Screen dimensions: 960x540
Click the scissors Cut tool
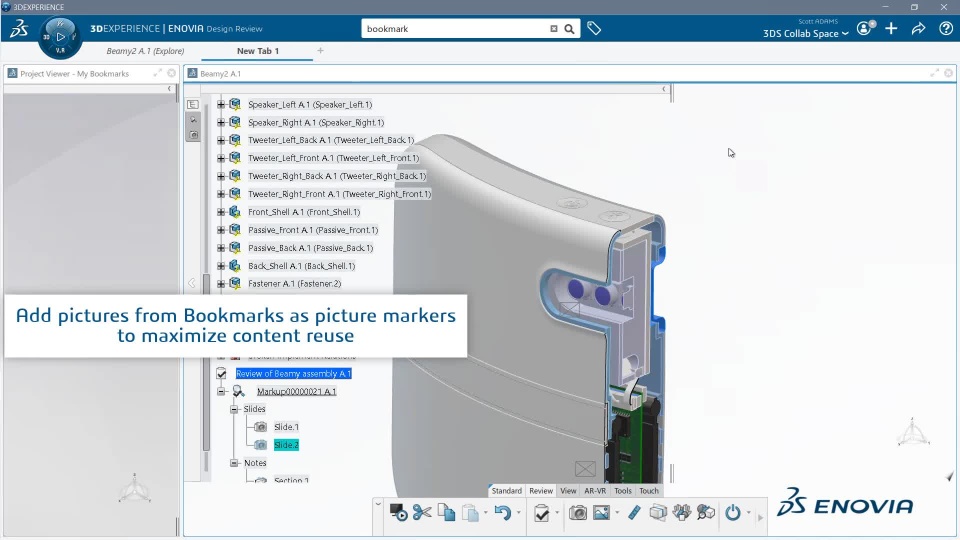422,512
